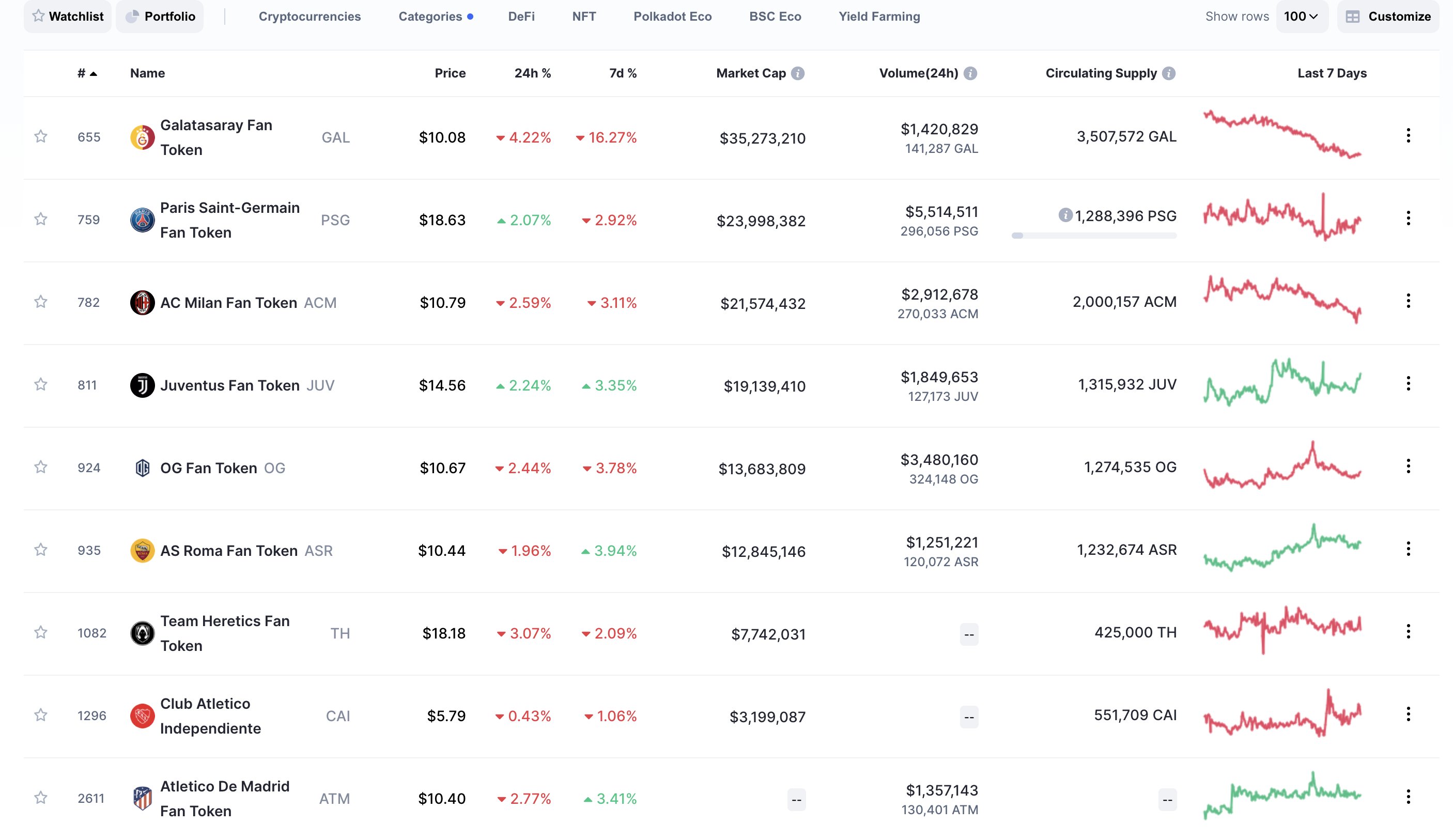The image size is (1453, 840).
Task: Star the Club Atletico Independiente row
Action: click(40, 715)
